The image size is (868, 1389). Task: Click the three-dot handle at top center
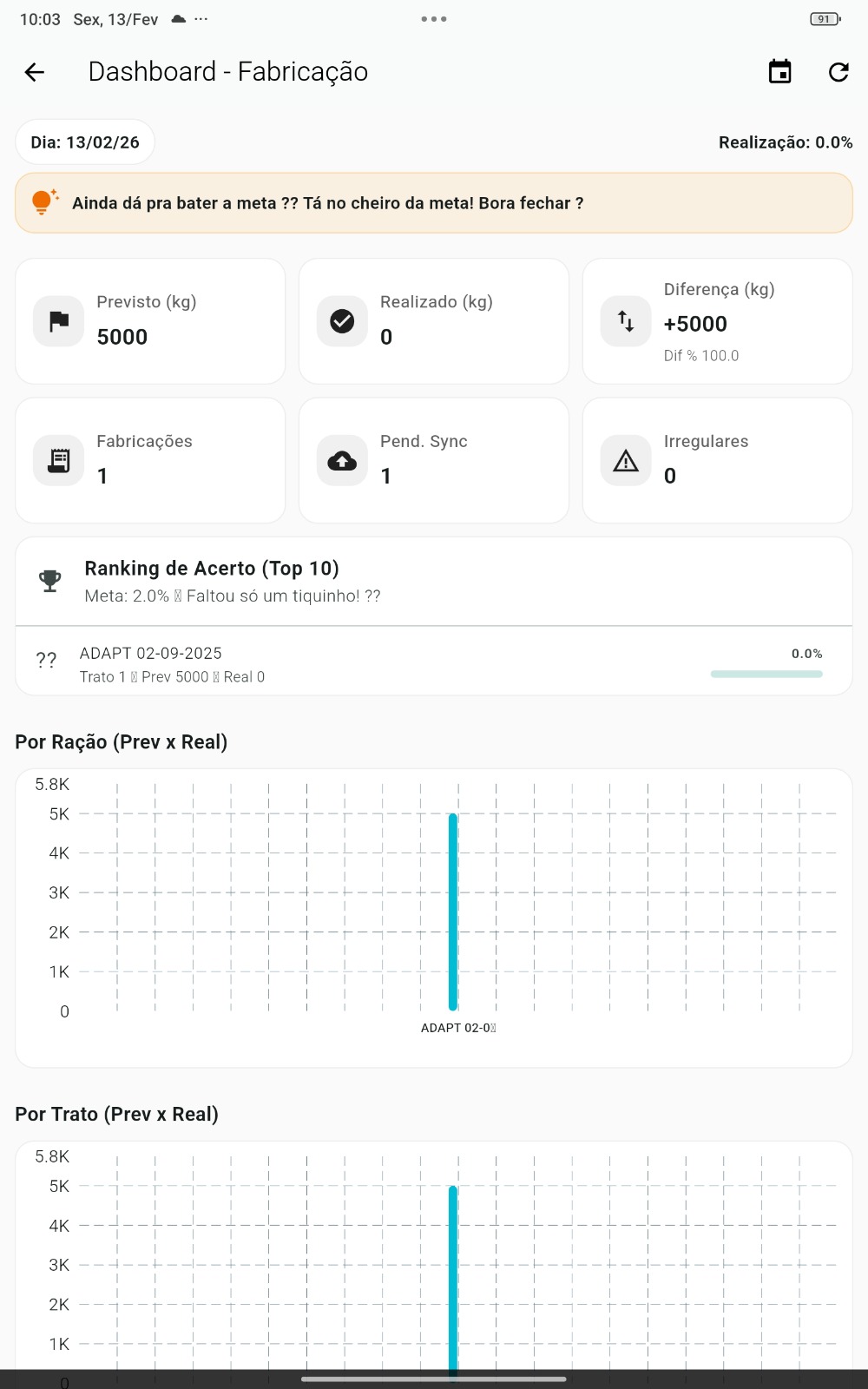(x=434, y=19)
